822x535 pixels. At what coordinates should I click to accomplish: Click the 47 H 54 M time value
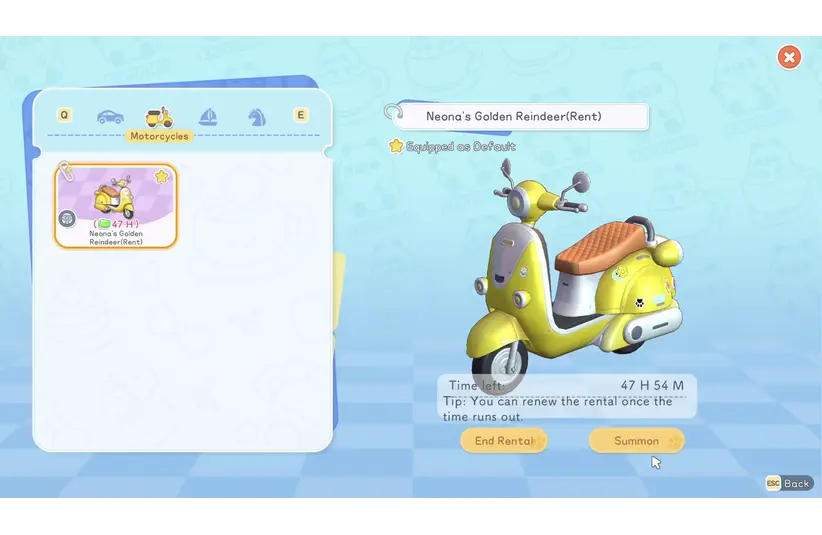[652, 386]
